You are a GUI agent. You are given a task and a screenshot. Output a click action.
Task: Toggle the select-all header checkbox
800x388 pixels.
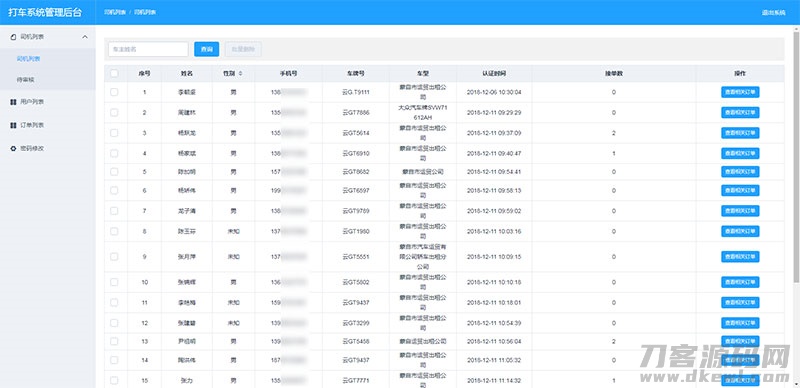pyautogui.click(x=114, y=74)
